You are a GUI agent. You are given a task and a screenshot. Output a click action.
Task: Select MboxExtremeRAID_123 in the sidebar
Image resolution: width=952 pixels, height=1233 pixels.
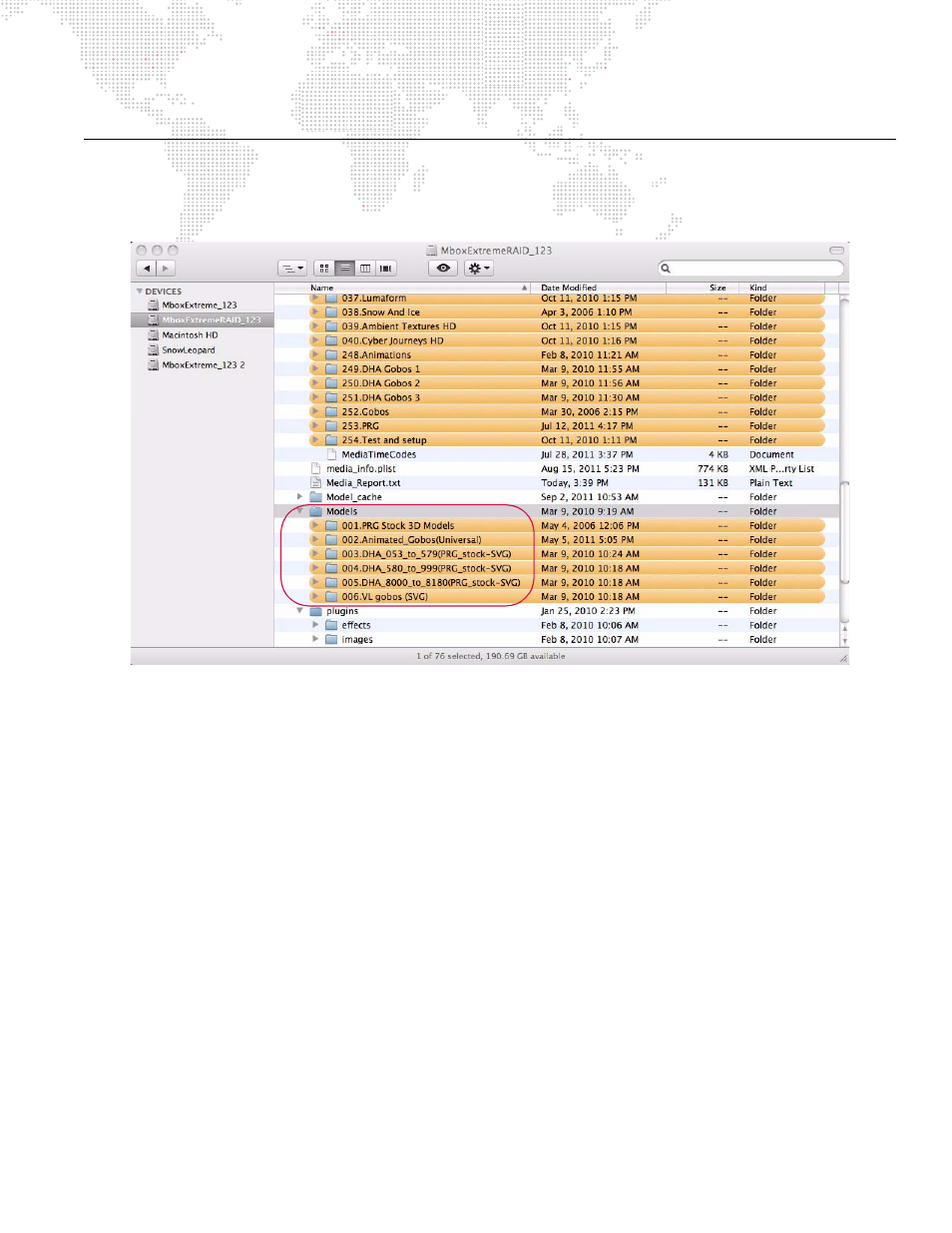tap(203, 320)
